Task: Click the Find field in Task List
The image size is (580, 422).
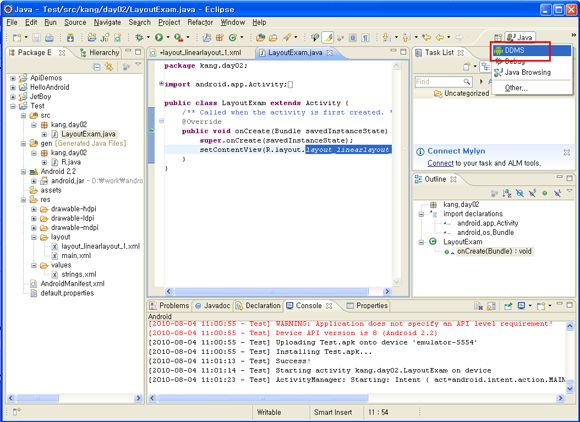Action: 444,82
